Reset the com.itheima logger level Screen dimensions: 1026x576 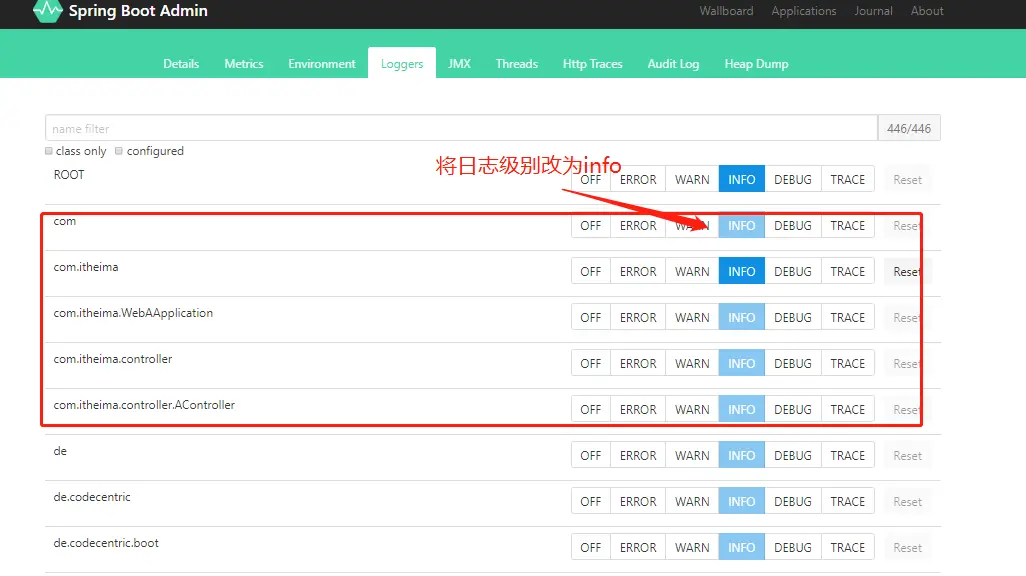coord(907,271)
